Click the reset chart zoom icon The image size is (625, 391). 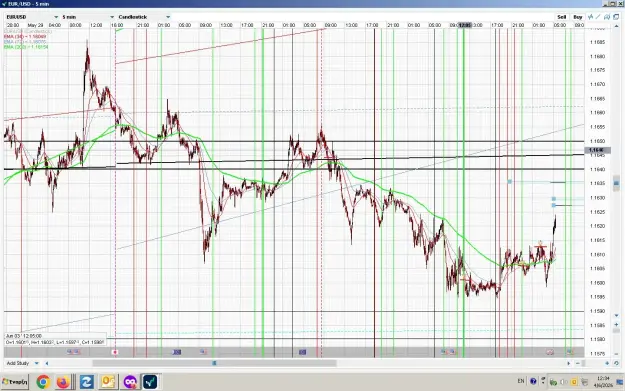[616, 363]
